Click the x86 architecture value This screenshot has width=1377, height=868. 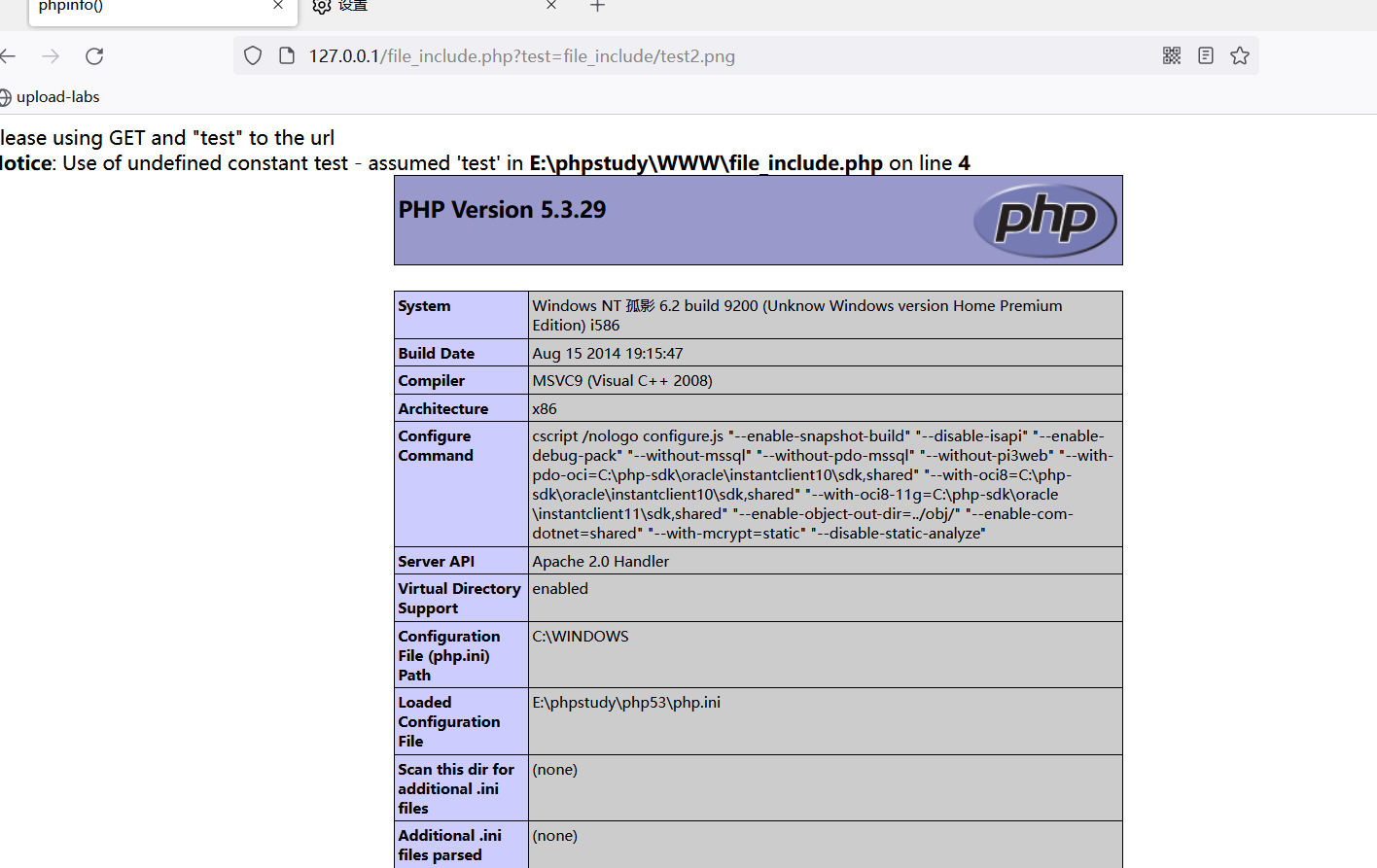click(545, 409)
